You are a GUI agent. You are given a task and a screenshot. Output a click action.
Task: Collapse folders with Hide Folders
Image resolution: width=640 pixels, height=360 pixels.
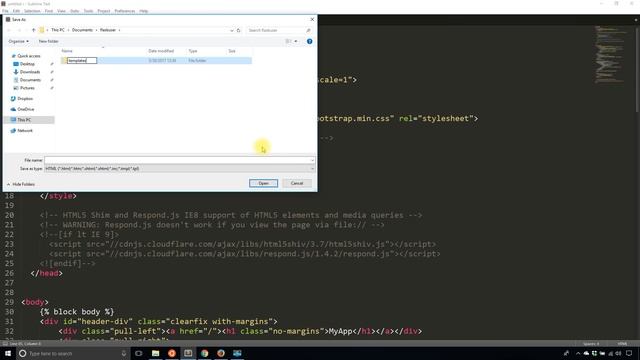(x=20, y=184)
